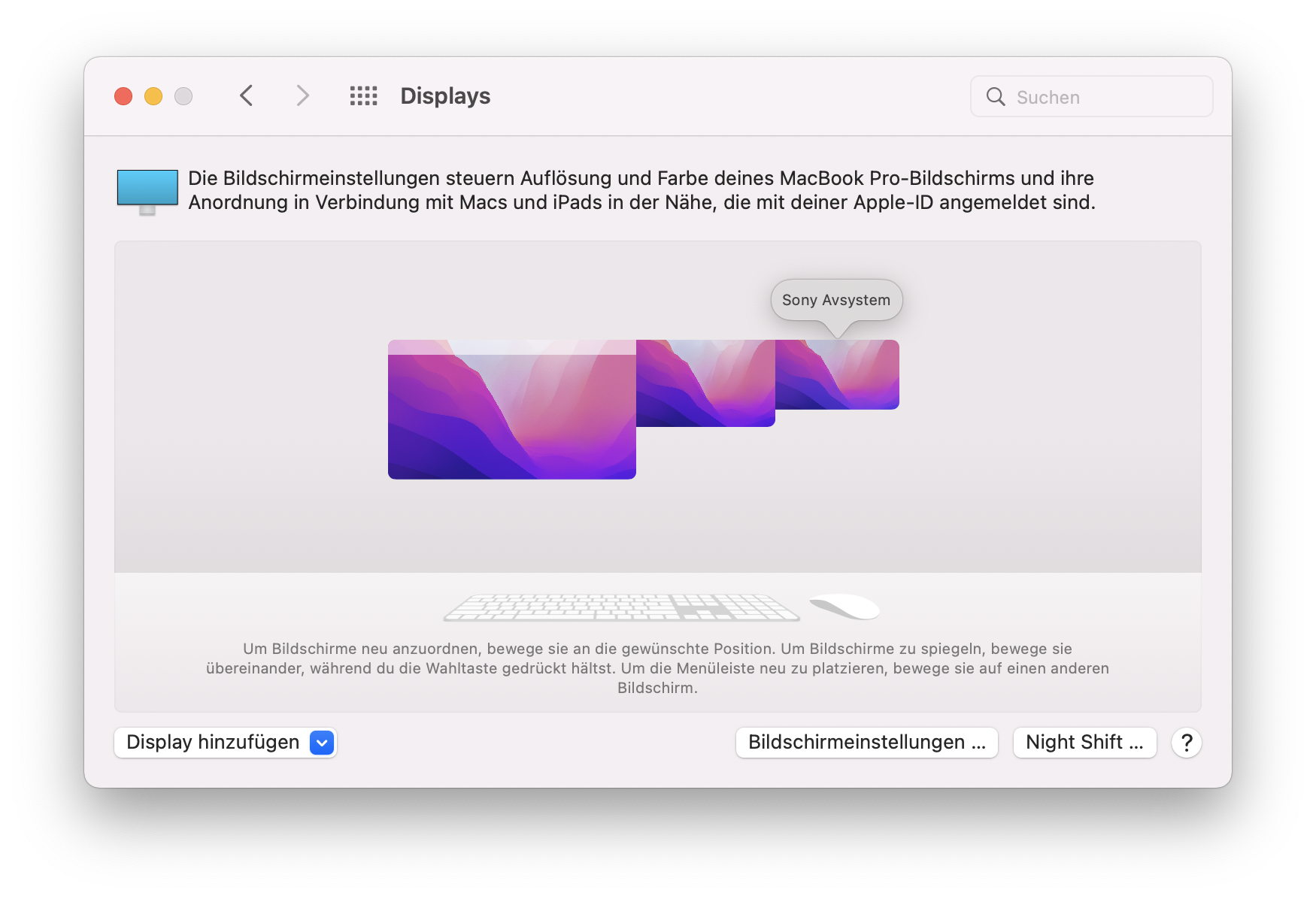
Task: Open help with the question mark button
Action: [x=1186, y=743]
